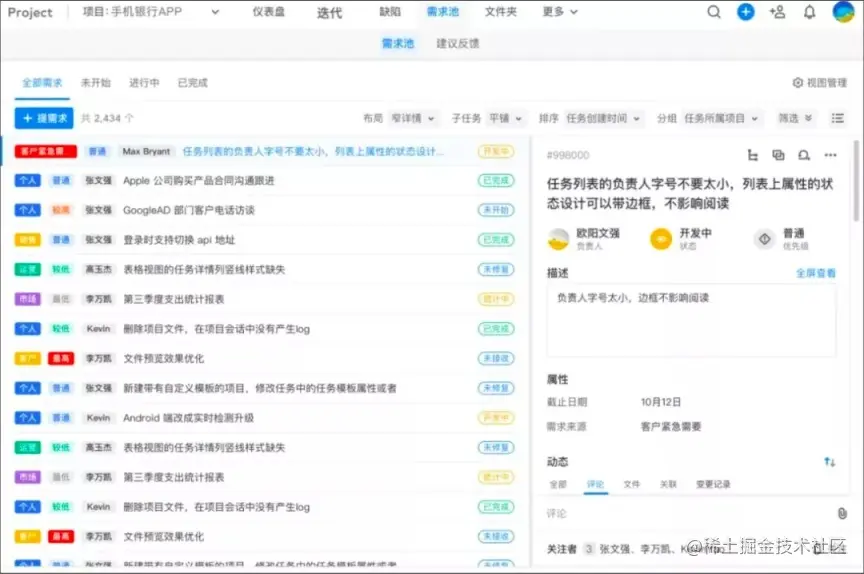The width and height of the screenshot is (864, 574).
Task: Select the 全部需求 tab
Action: pyautogui.click(x=42, y=83)
